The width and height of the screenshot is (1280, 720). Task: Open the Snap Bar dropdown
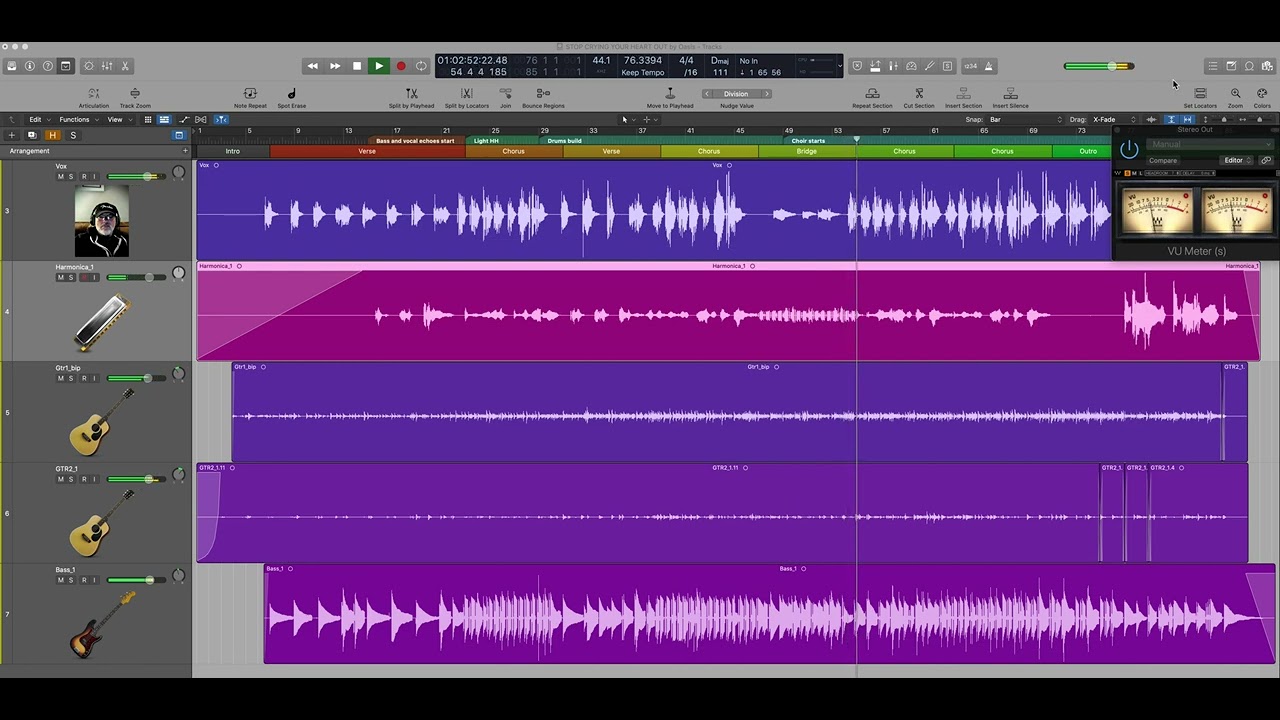(1025, 119)
